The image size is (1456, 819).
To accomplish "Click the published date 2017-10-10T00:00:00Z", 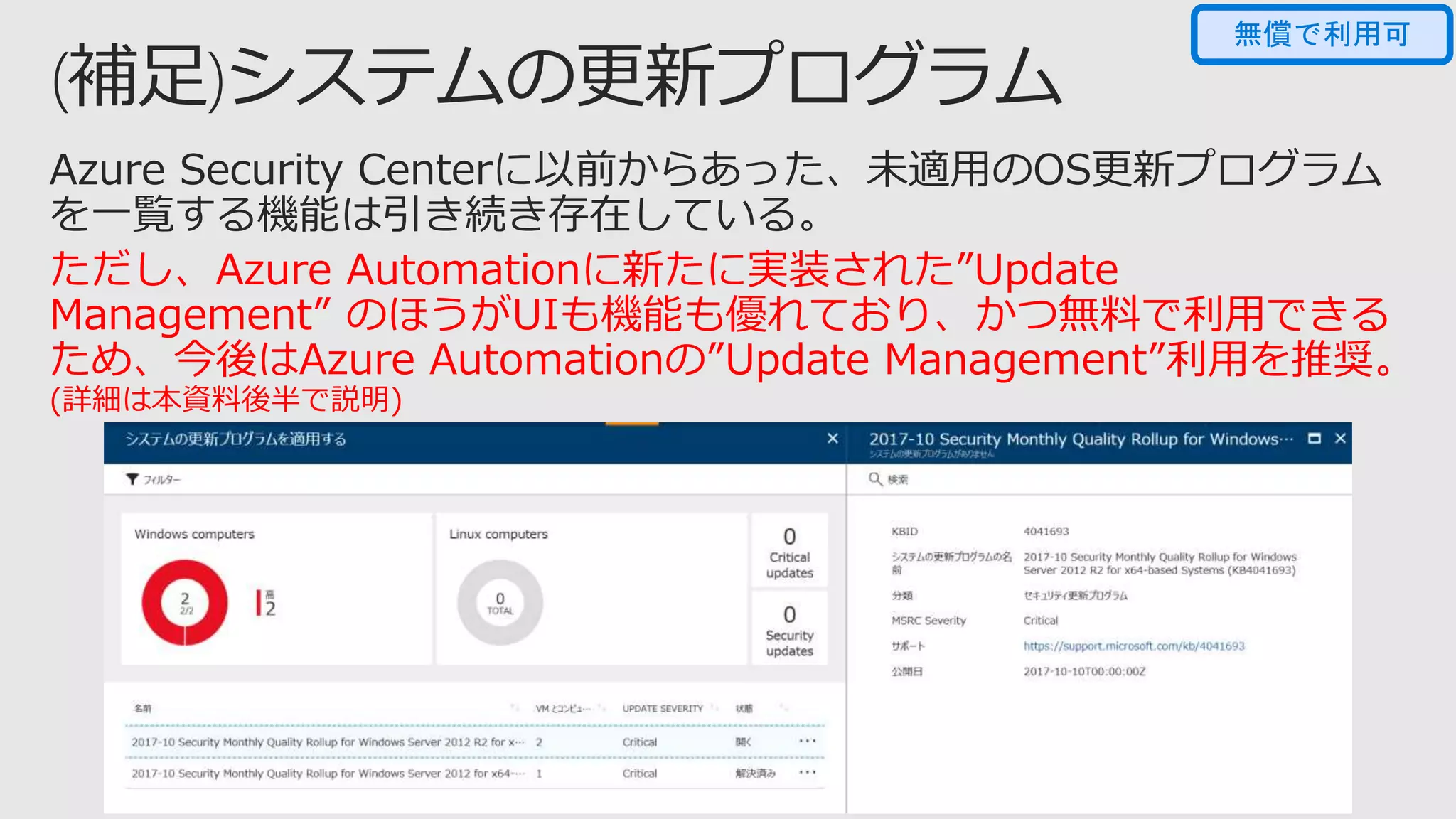I will click(1084, 671).
